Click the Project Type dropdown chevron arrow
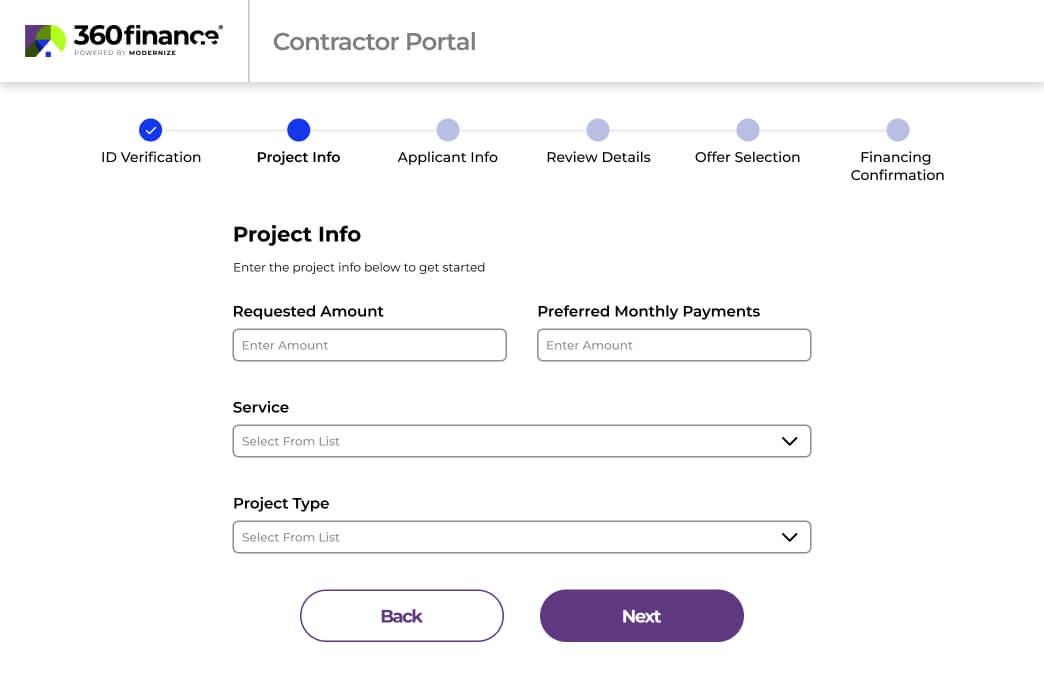The image size is (1044, 684). [789, 537]
